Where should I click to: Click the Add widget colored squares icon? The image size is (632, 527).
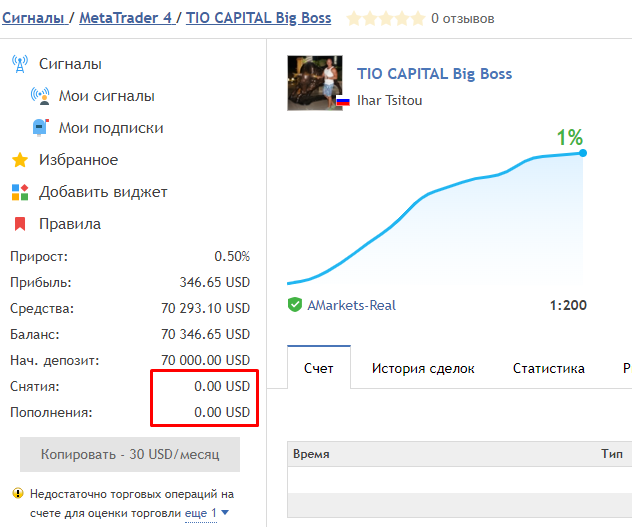[20, 192]
